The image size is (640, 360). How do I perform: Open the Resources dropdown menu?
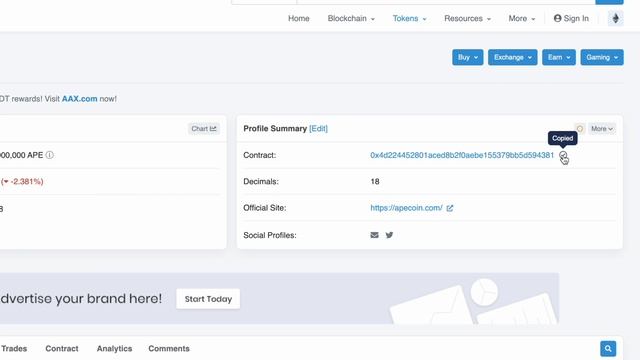[467, 18]
